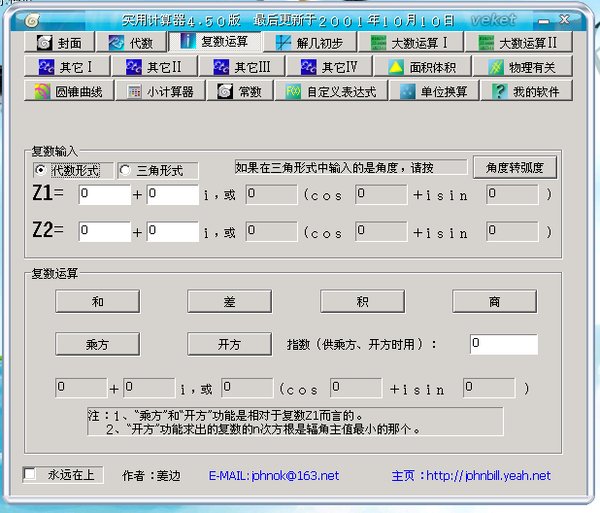Click the 其它 IV icon
Viewport: 600px width, 513px height.
(308, 67)
